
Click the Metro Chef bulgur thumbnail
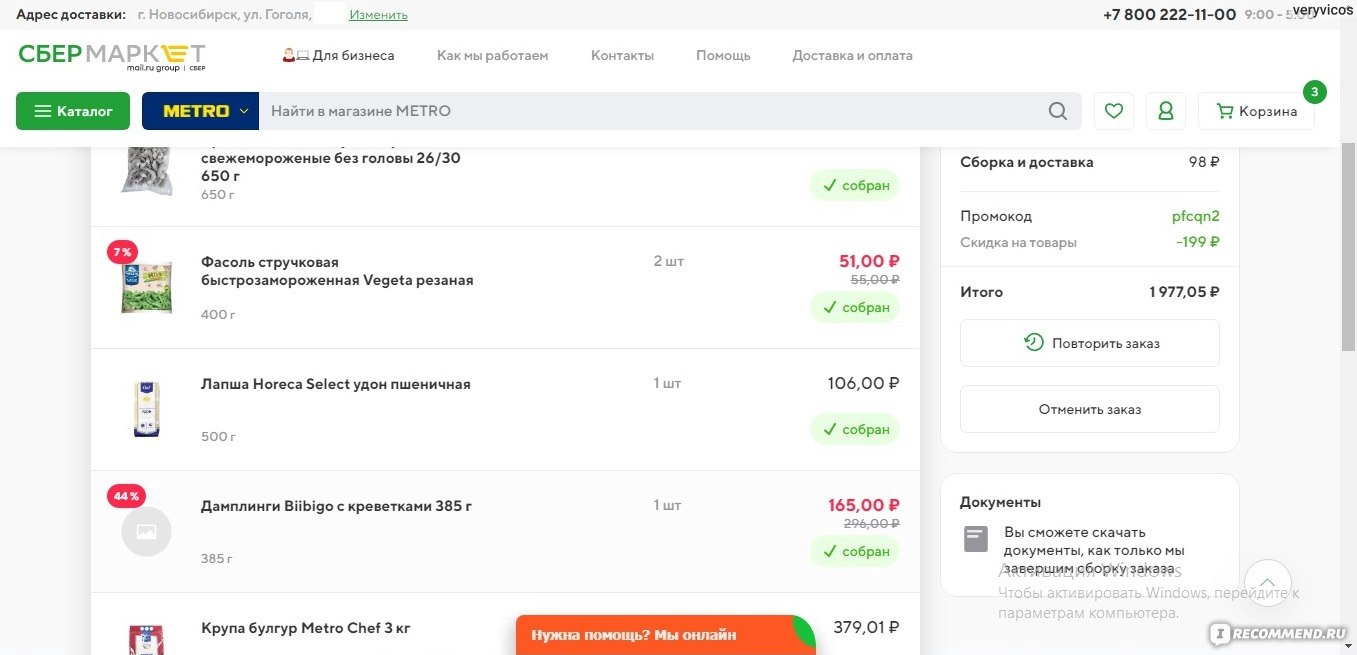pos(147,639)
